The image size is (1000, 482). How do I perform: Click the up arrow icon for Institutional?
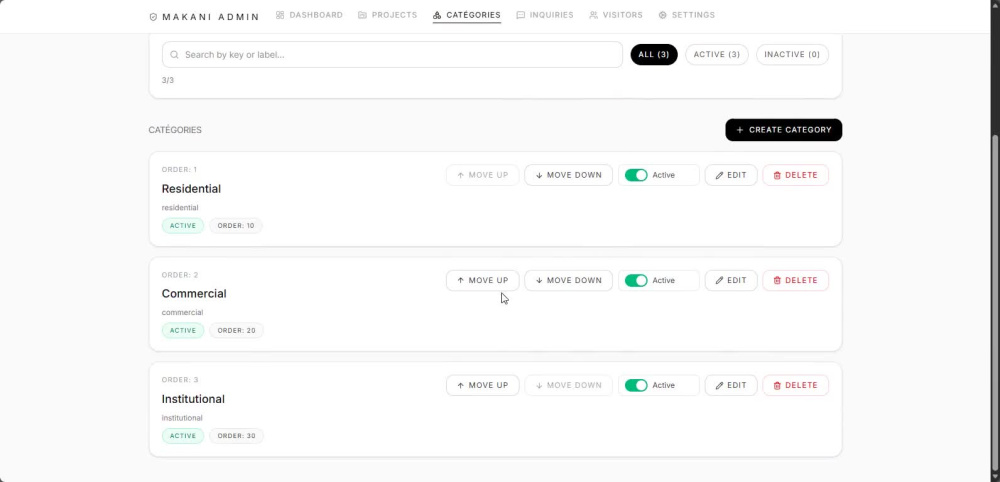[460, 386]
